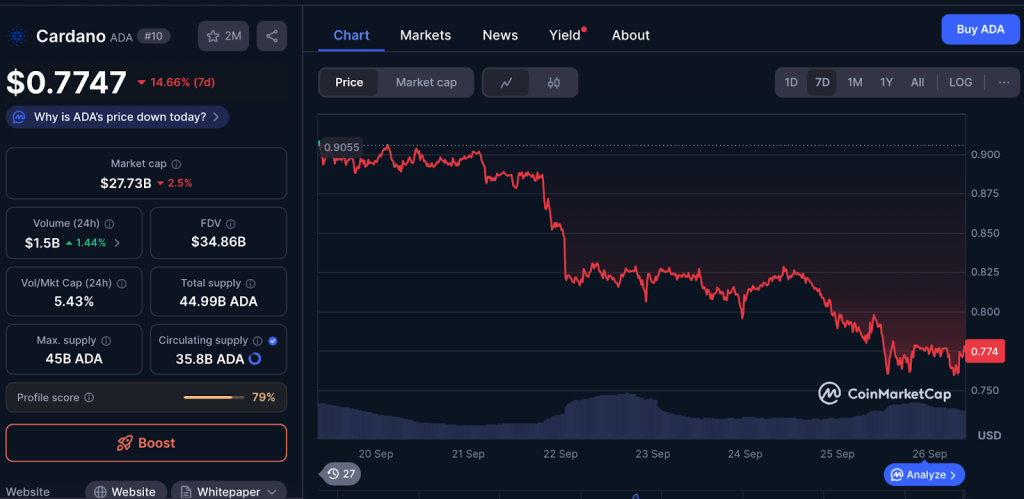Expand 'Why is ADA's price down today?'
1024x499 pixels.
click(118, 117)
